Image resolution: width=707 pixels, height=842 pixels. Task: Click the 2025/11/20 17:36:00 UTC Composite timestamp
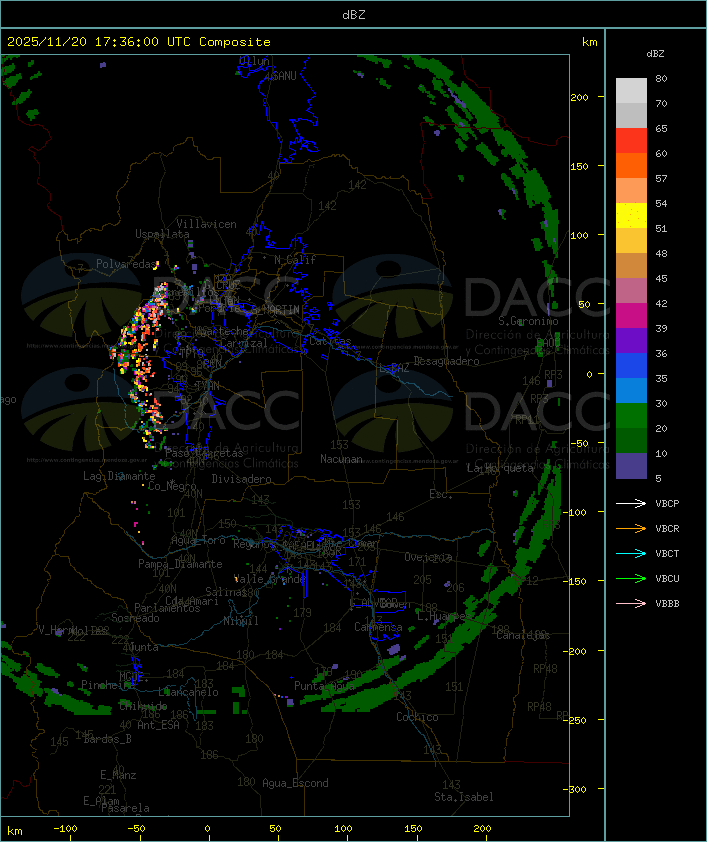tap(139, 42)
